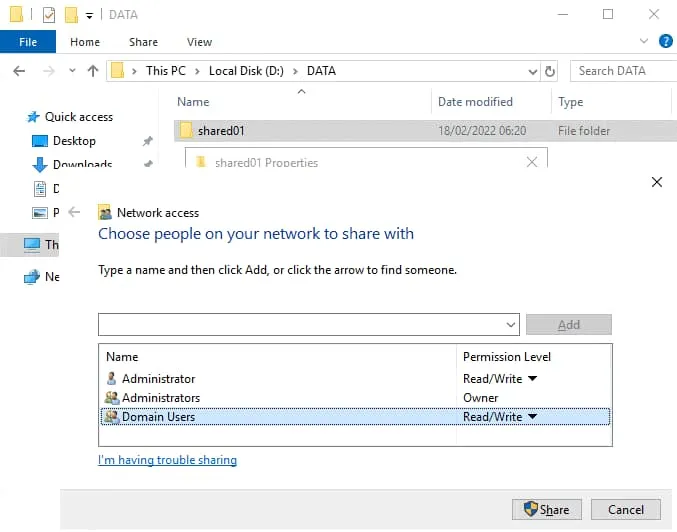This screenshot has height=532, width=677.
Task: Open 'I'm having trouble sharing' link
Action: [167, 460]
